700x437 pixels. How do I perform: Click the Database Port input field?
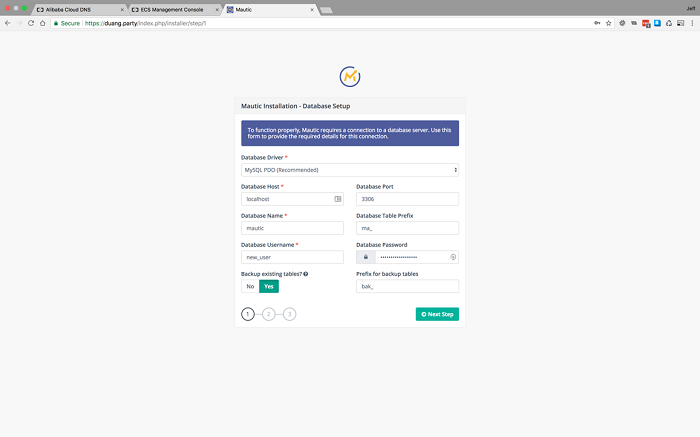click(407, 199)
